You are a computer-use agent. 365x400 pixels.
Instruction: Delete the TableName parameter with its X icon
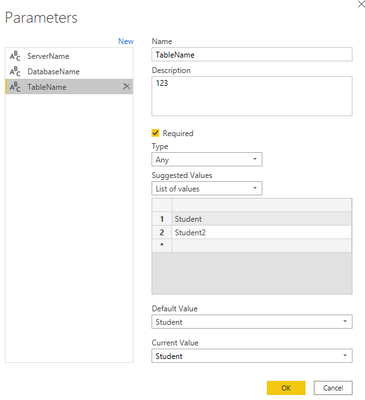[126, 87]
